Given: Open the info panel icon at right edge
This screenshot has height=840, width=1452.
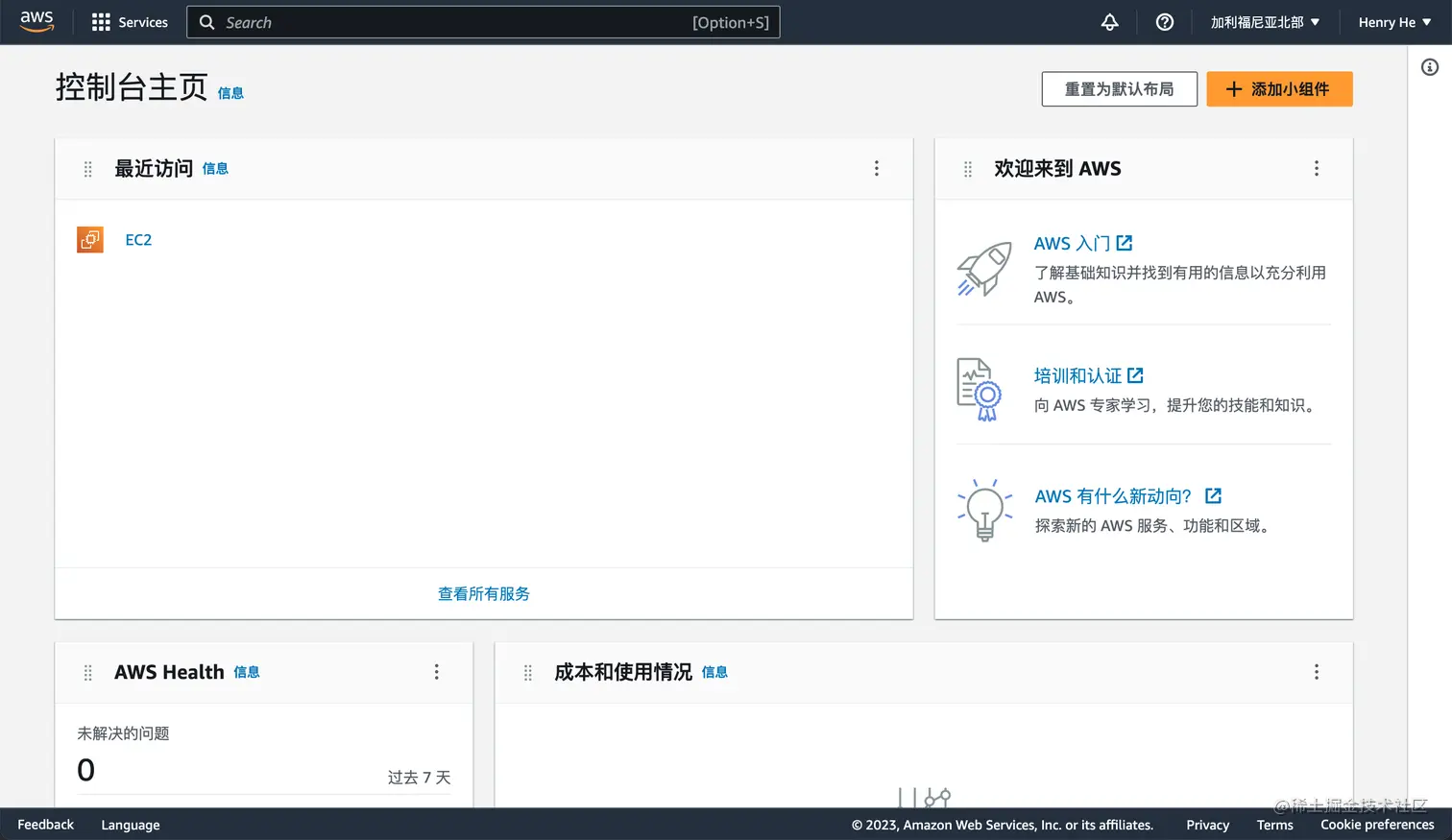Looking at the screenshot, I should (1430, 67).
